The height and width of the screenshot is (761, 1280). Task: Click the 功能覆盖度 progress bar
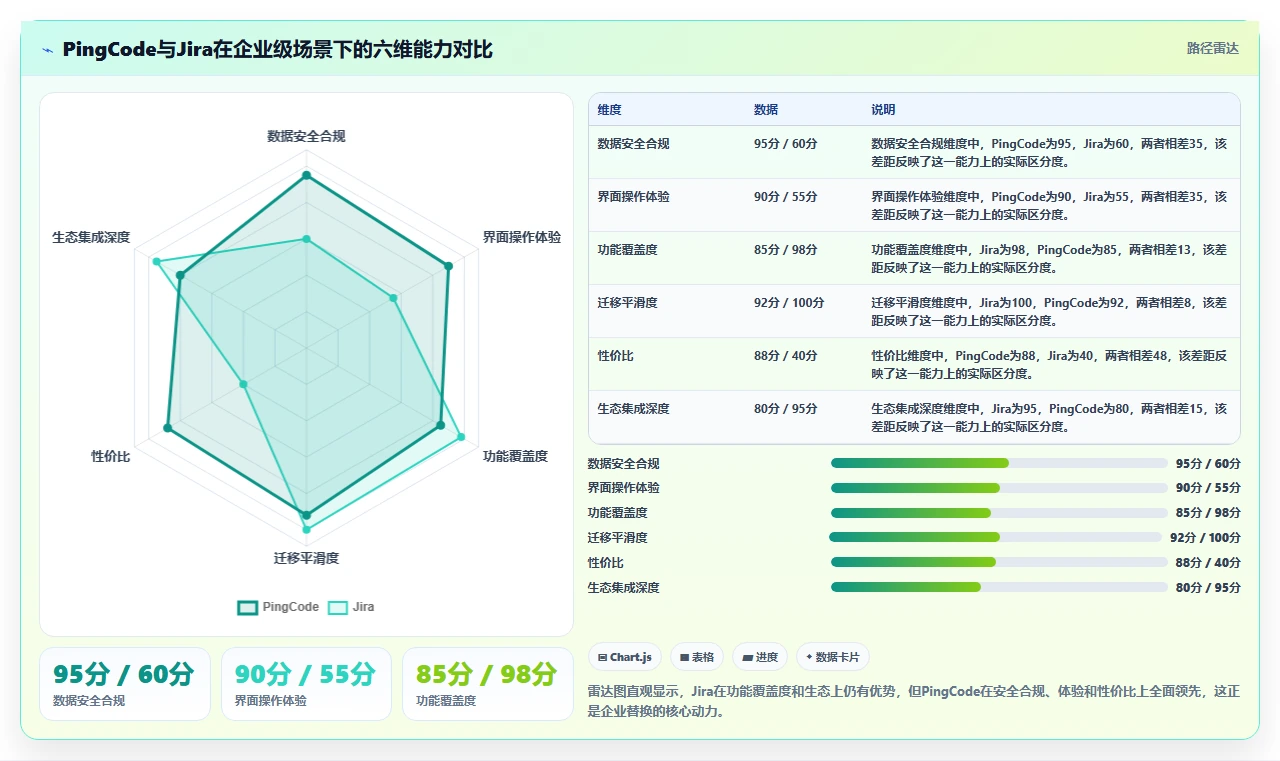coord(999,513)
